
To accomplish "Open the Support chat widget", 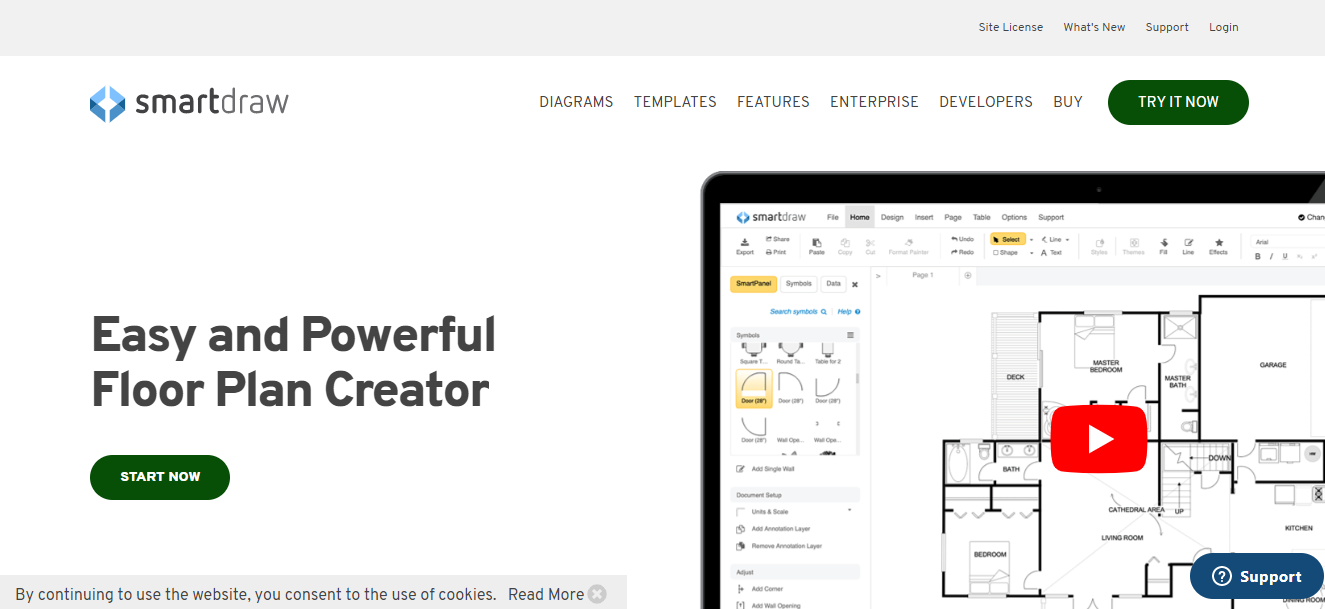I will pyautogui.click(x=1256, y=576).
